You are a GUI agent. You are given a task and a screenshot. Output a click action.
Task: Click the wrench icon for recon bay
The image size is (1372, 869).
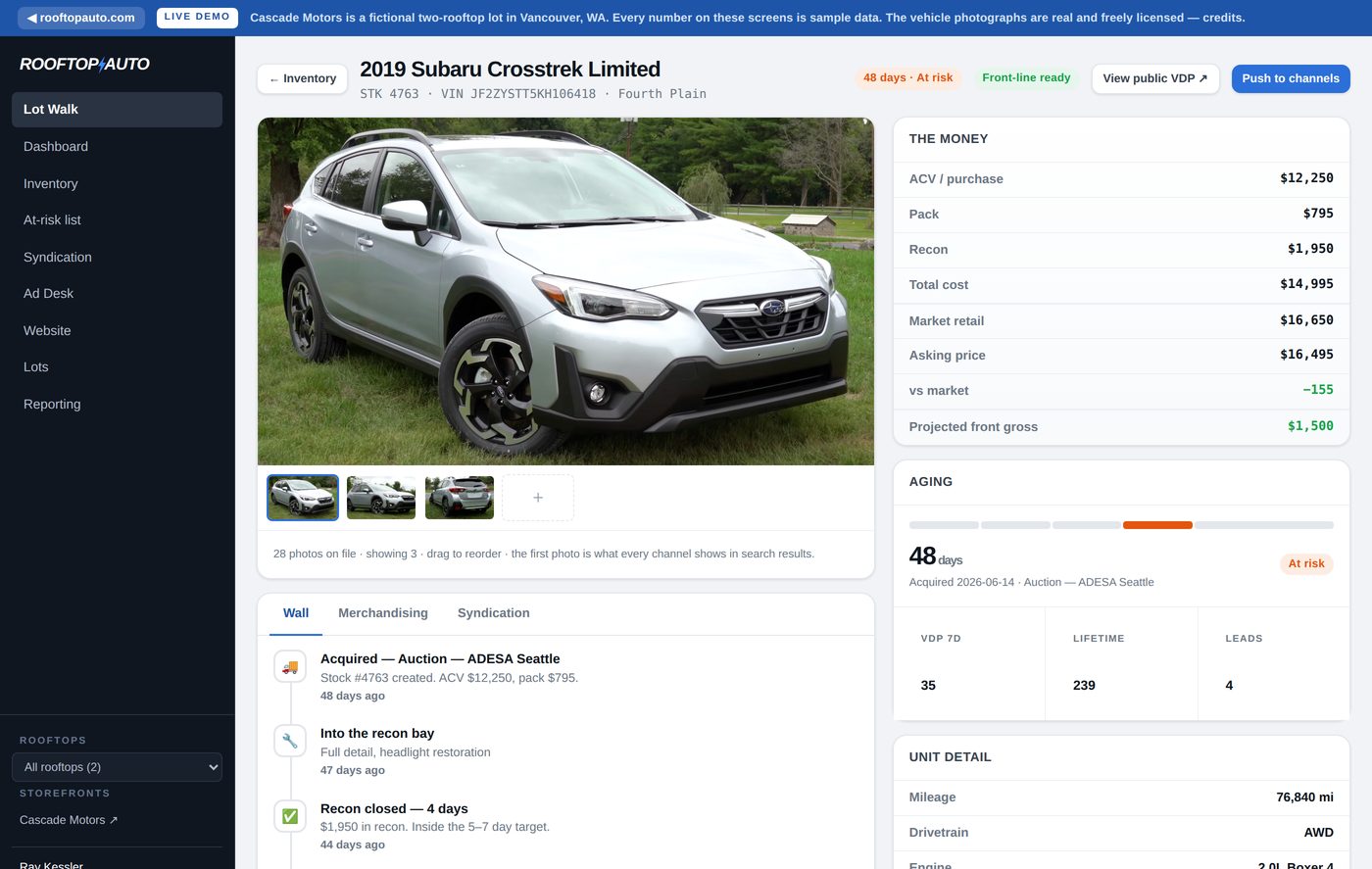pos(290,741)
